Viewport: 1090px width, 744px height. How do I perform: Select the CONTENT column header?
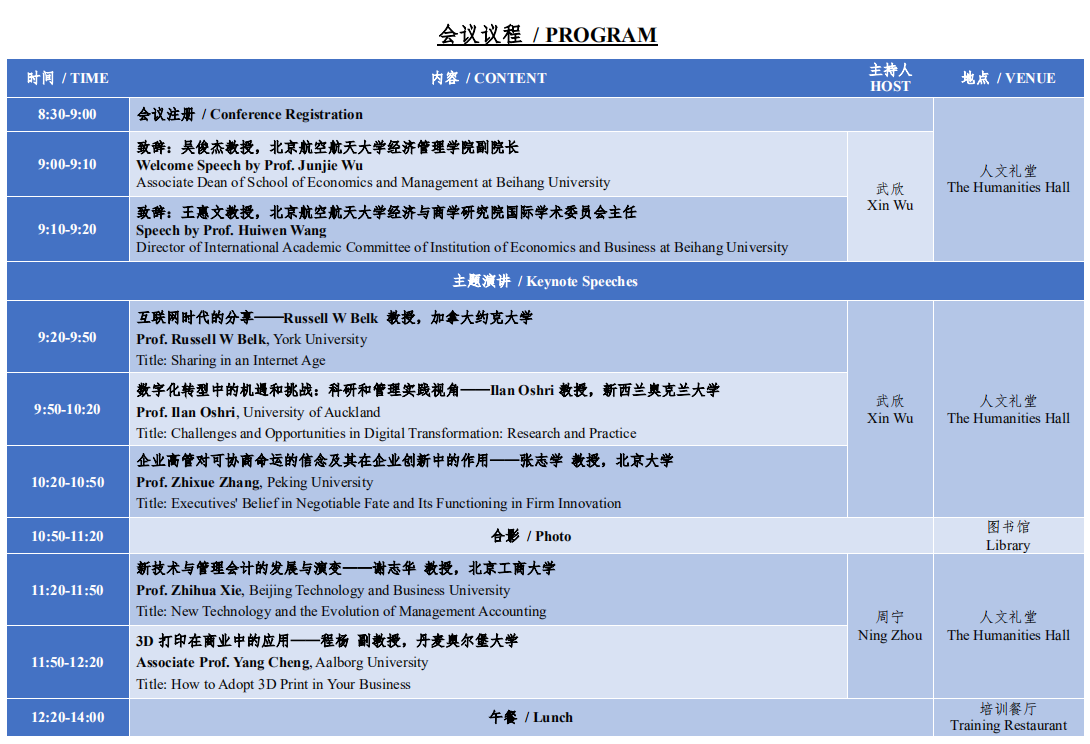click(488, 78)
